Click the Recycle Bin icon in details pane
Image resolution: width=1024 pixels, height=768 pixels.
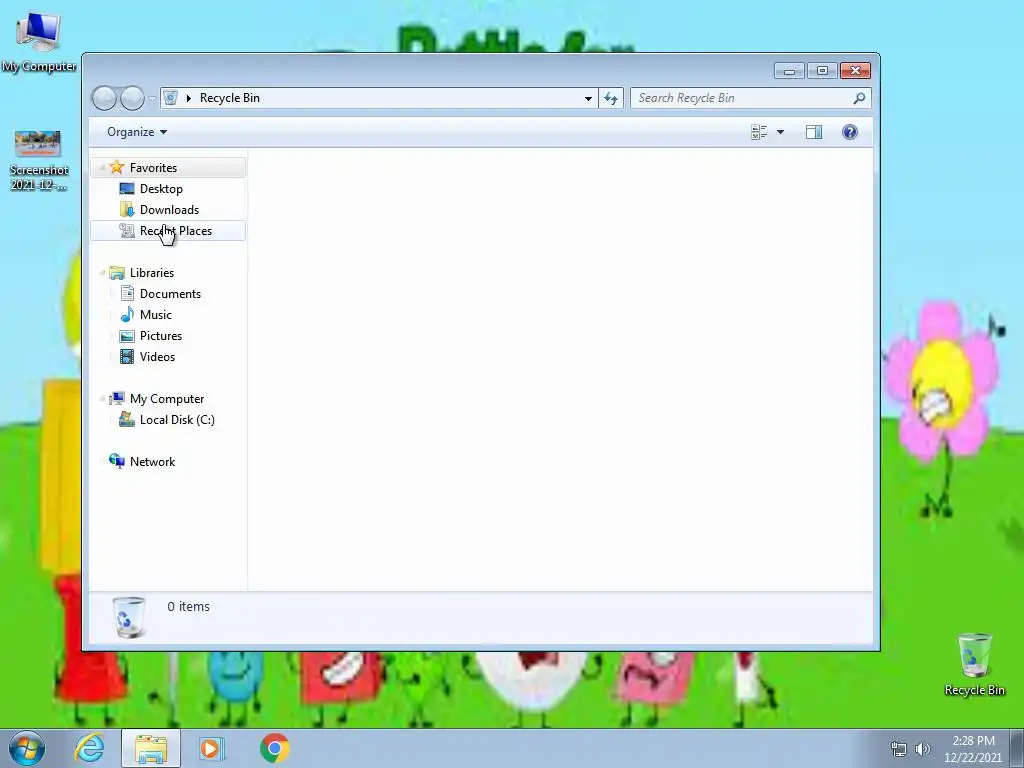(x=129, y=616)
